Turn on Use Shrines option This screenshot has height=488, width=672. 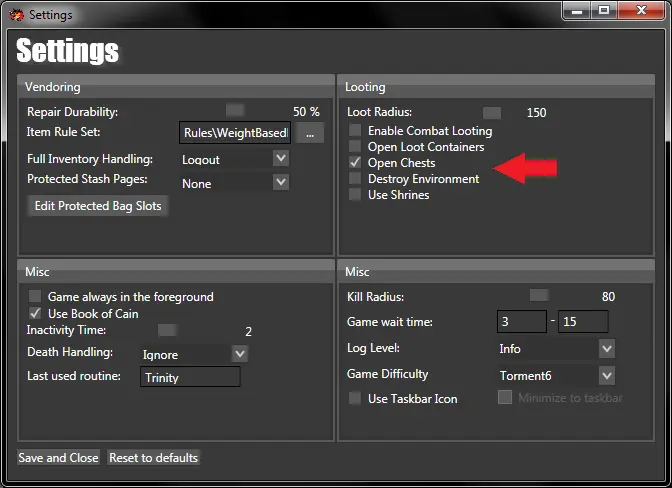pos(355,195)
